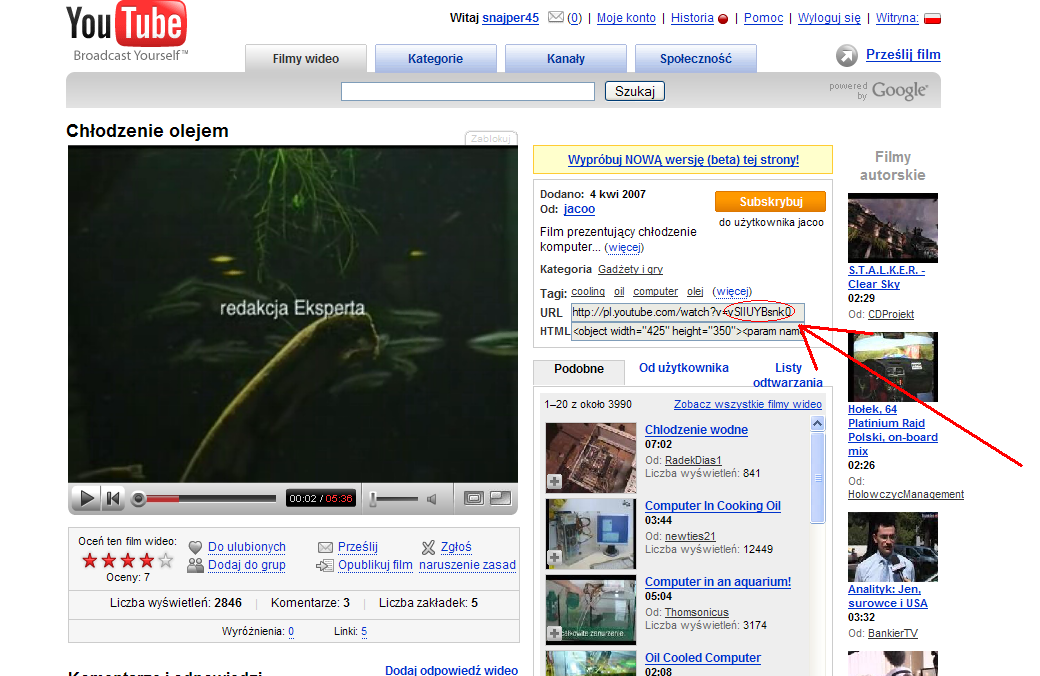Open the Historia link
Image resolution: width=1040 pixels, height=676 pixels.
692,18
